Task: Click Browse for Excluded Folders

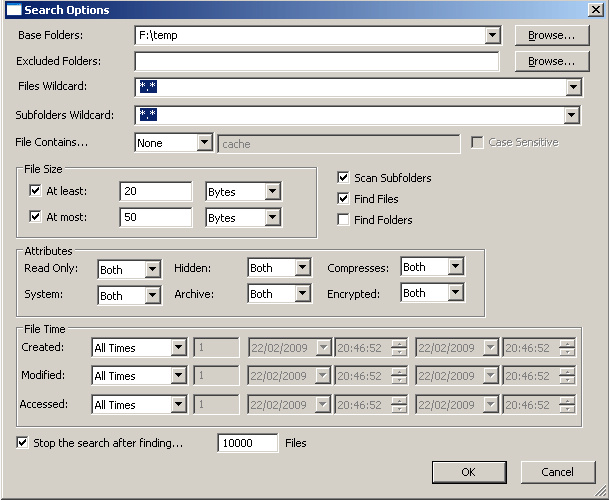Action: point(552,61)
